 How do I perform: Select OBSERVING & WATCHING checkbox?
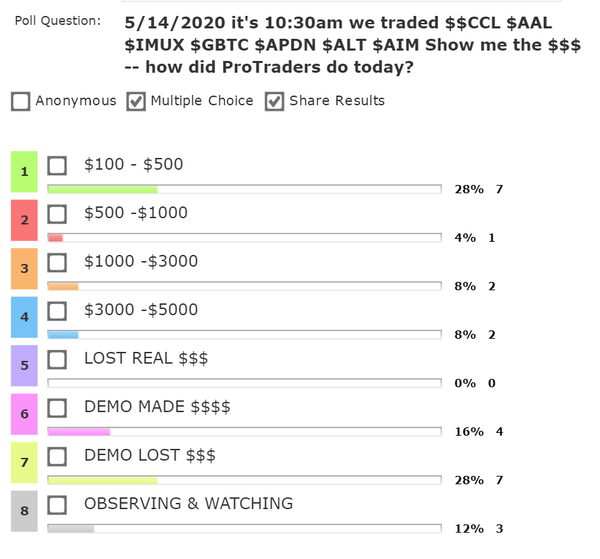(58, 504)
